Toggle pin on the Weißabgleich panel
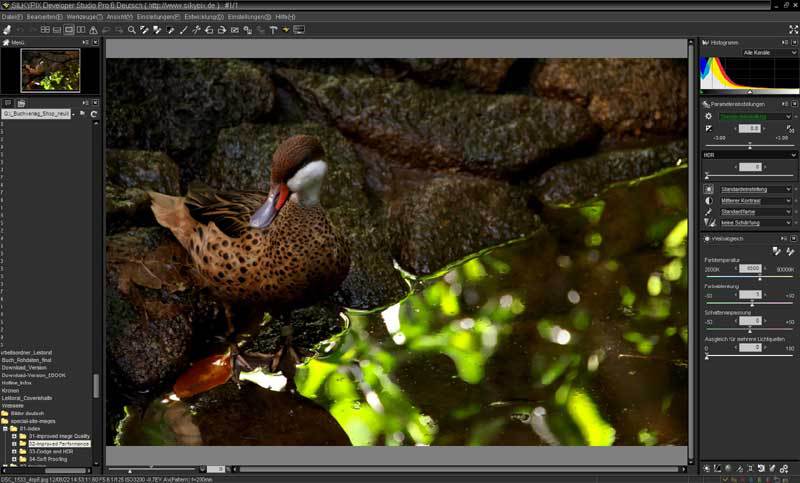The height and width of the screenshot is (483, 800). pyautogui.click(x=785, y=238)
